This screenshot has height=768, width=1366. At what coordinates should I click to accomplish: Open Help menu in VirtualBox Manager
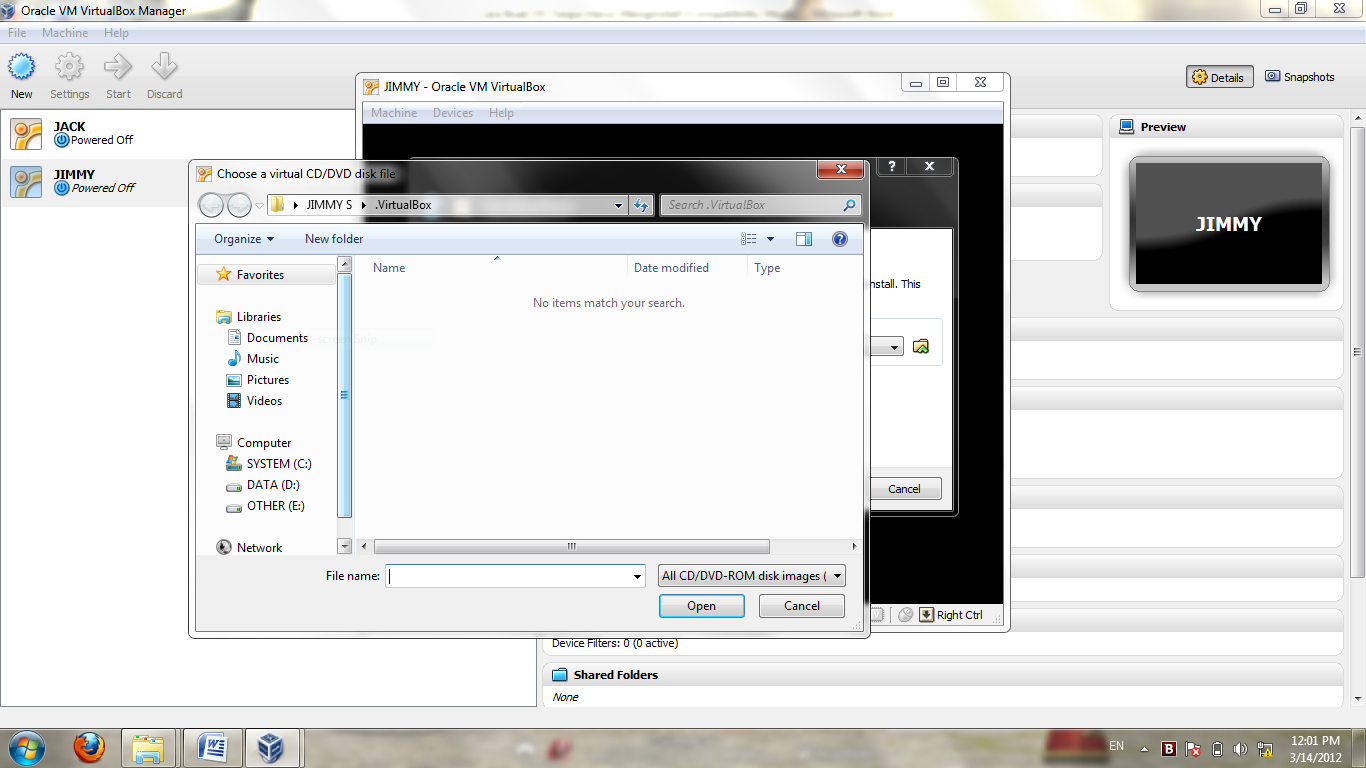[x=116, y=33]
